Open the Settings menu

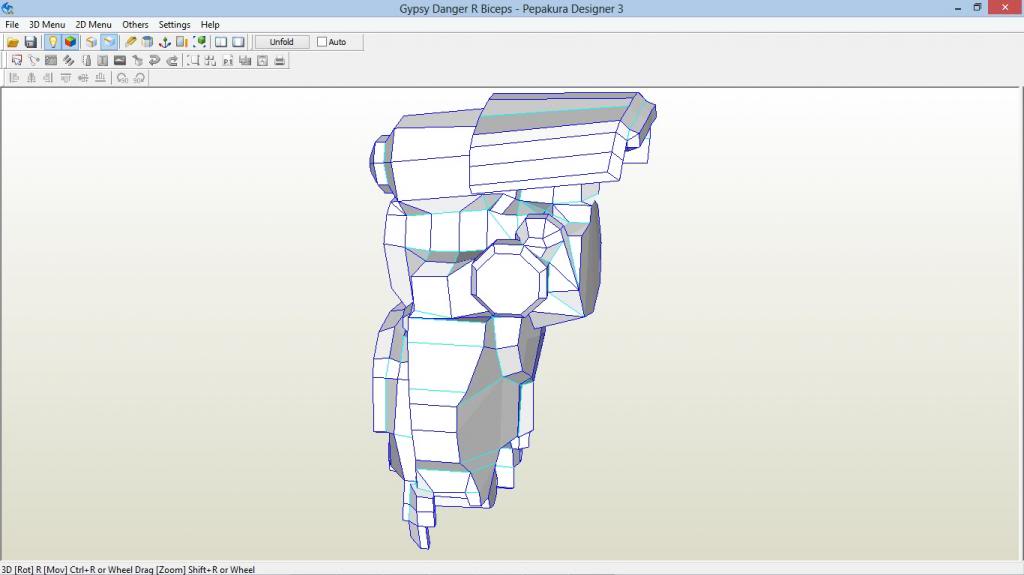pos(174,24)
